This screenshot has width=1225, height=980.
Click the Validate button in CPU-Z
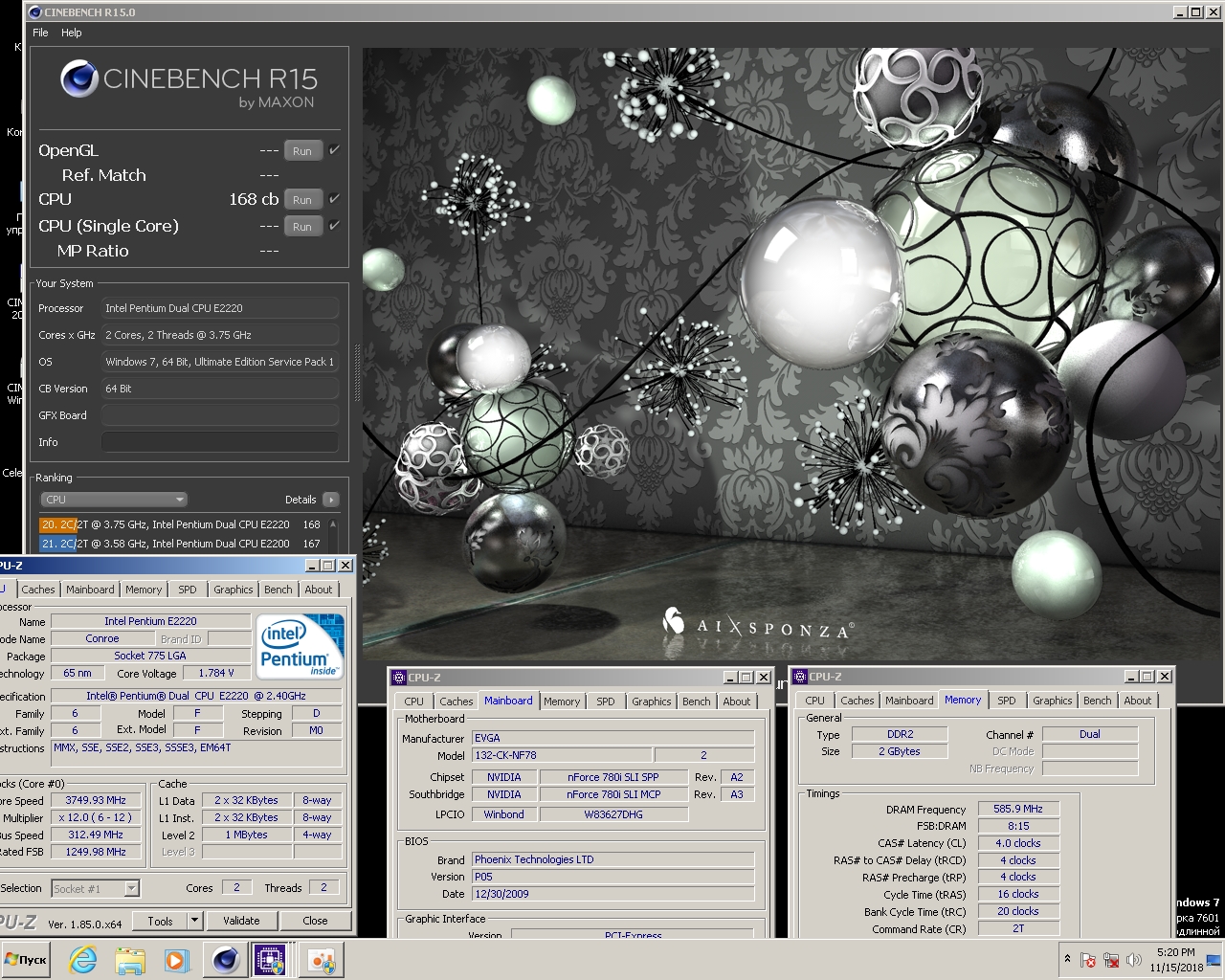pos(241,921)
